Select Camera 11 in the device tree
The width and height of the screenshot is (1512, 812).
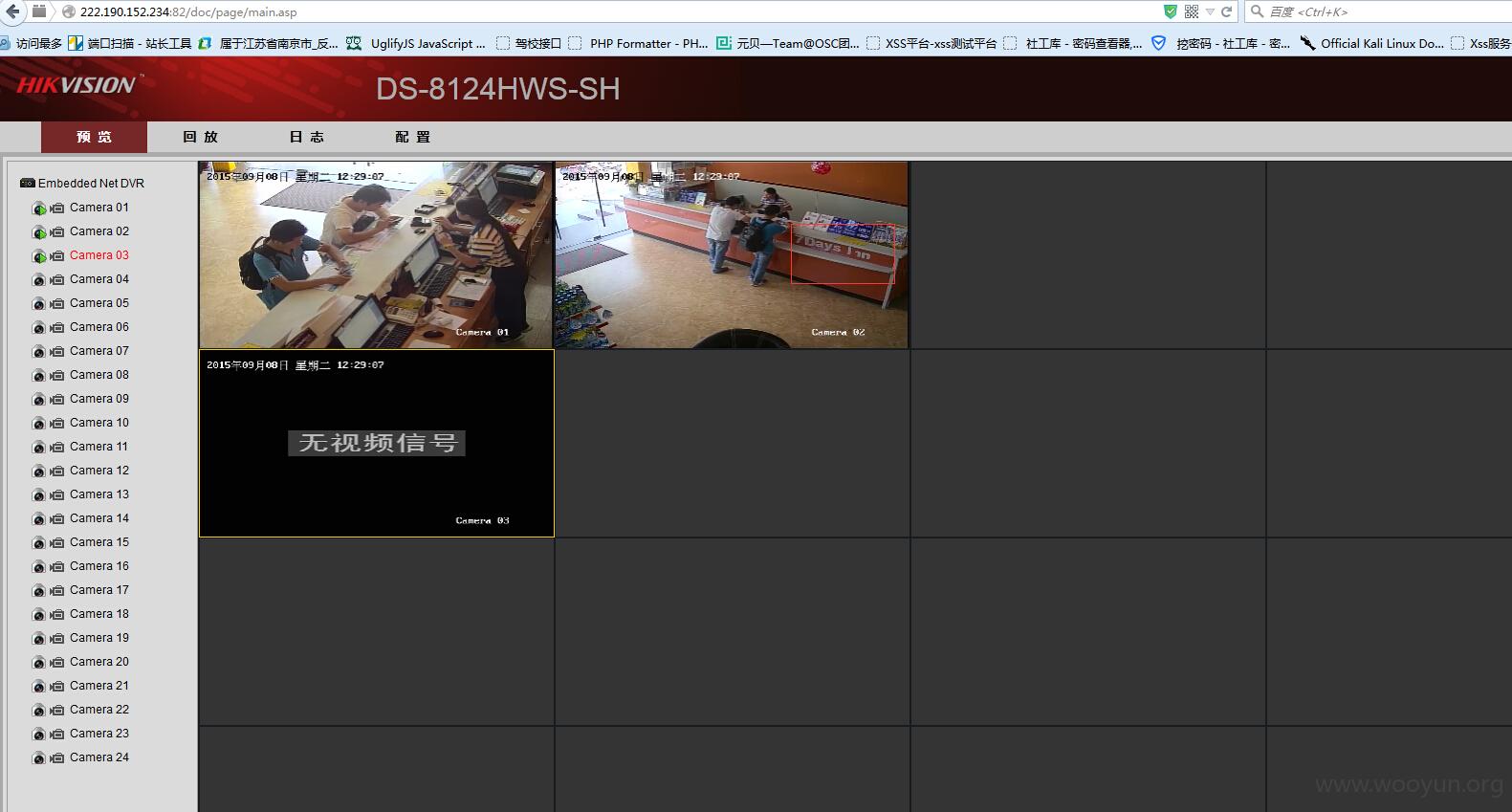pyautogui.click(x=99, y=447)
